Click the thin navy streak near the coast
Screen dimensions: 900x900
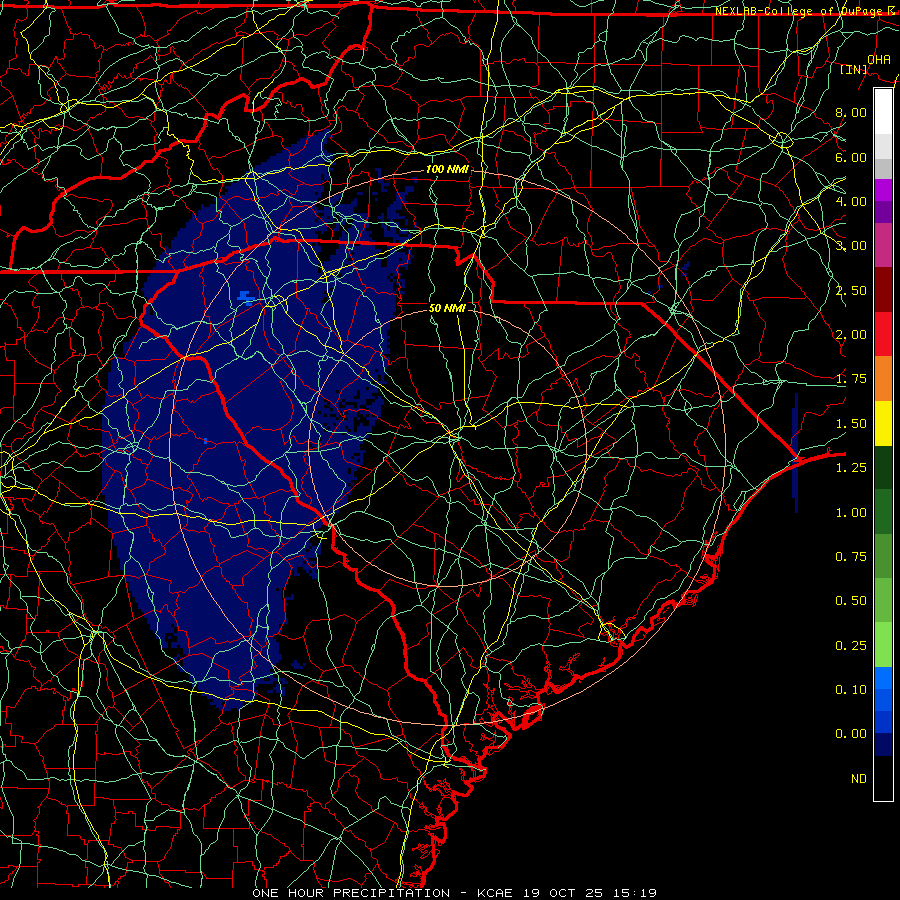pos(795,453)
